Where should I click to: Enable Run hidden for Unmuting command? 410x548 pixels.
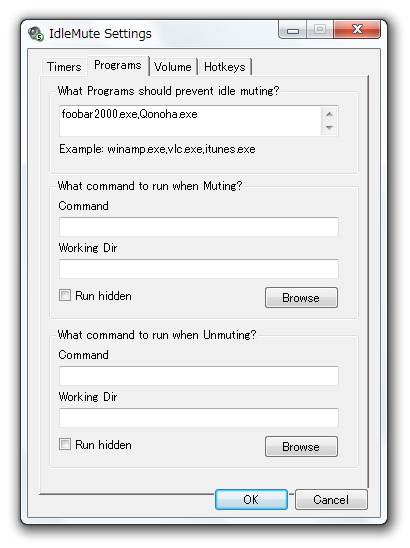65,444
